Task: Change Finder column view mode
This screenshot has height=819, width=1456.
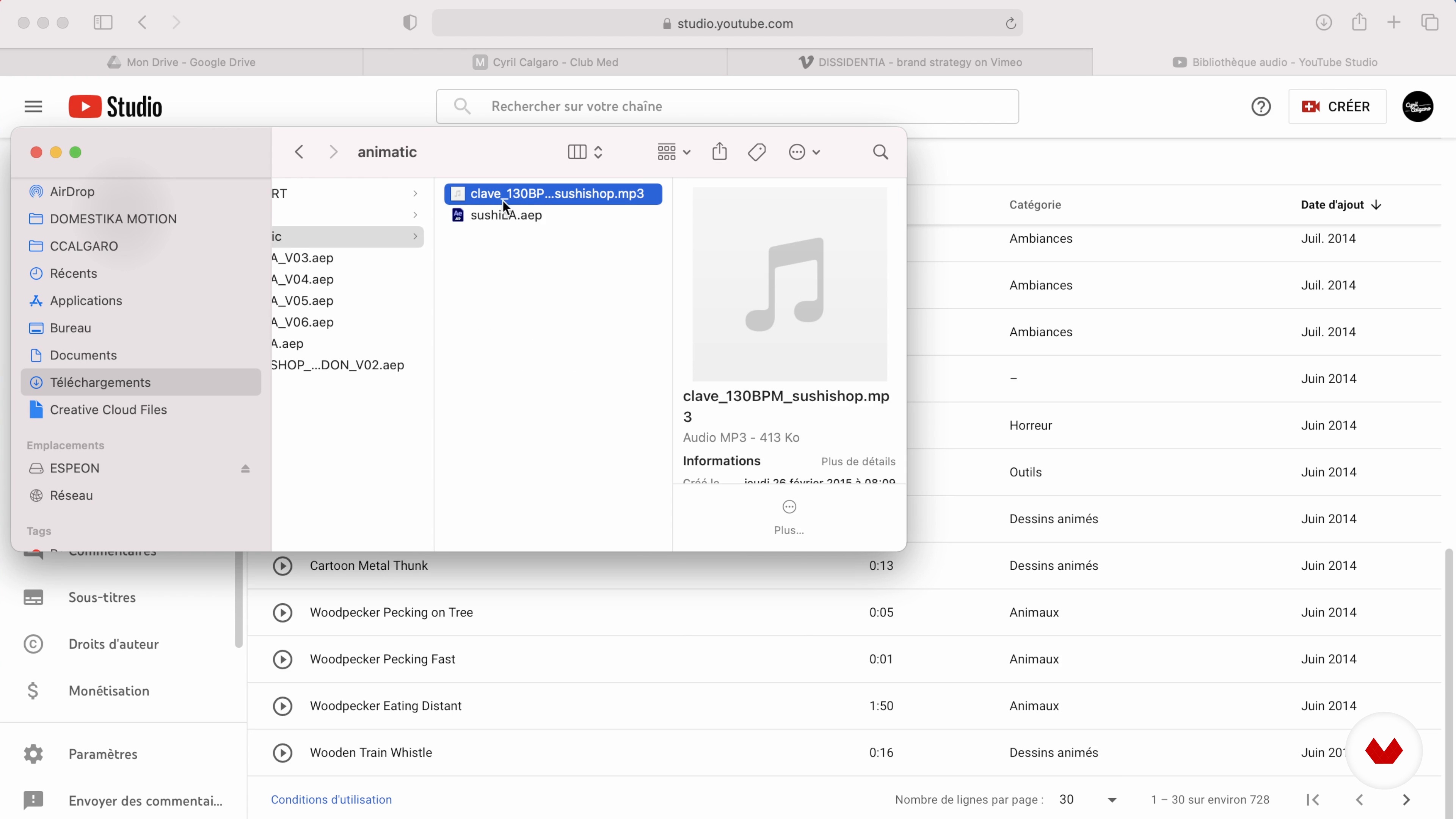Action: (x=585, y=152)
